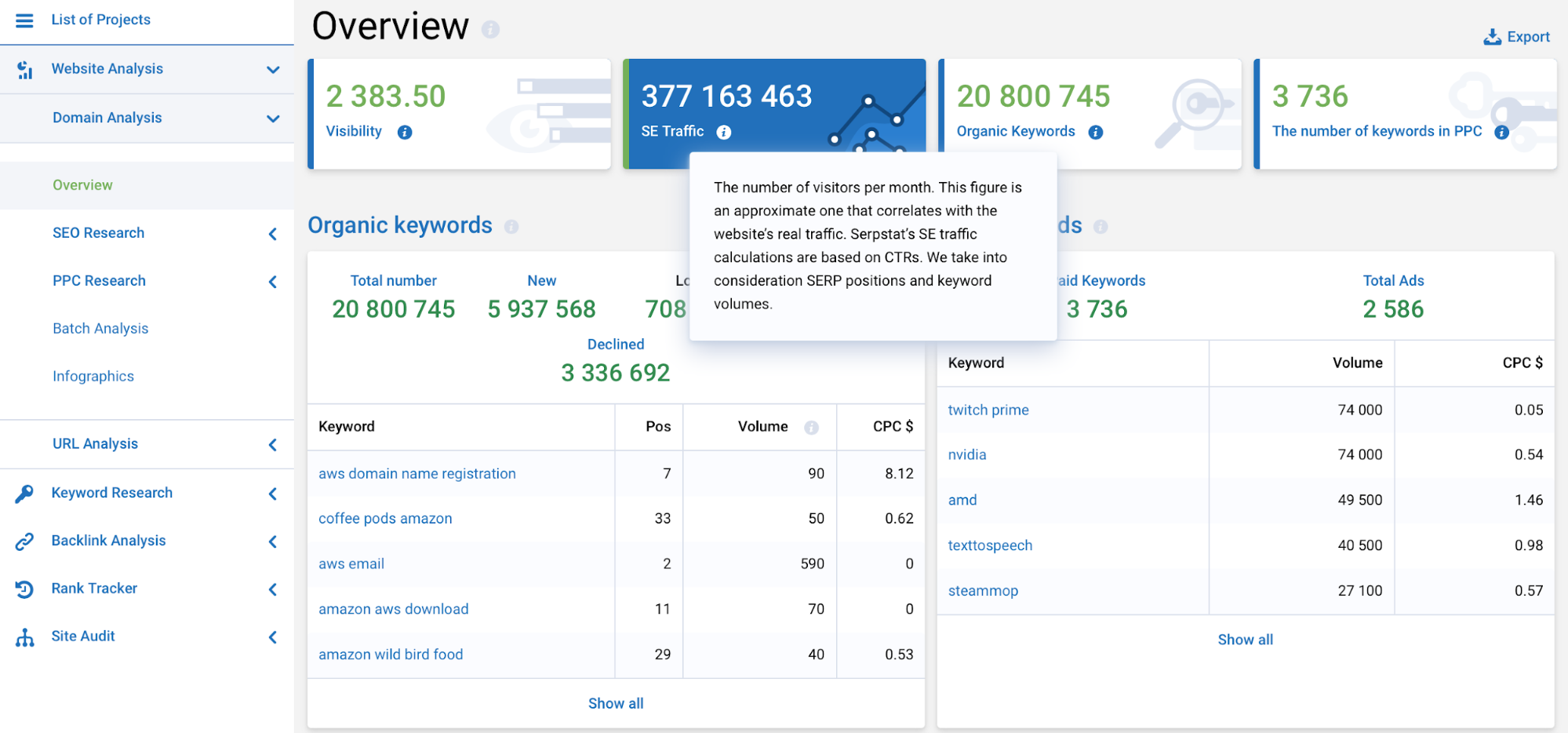Open the 'twitch prime' paid keyword
The image size is (1568, 733).
point(988,410)
